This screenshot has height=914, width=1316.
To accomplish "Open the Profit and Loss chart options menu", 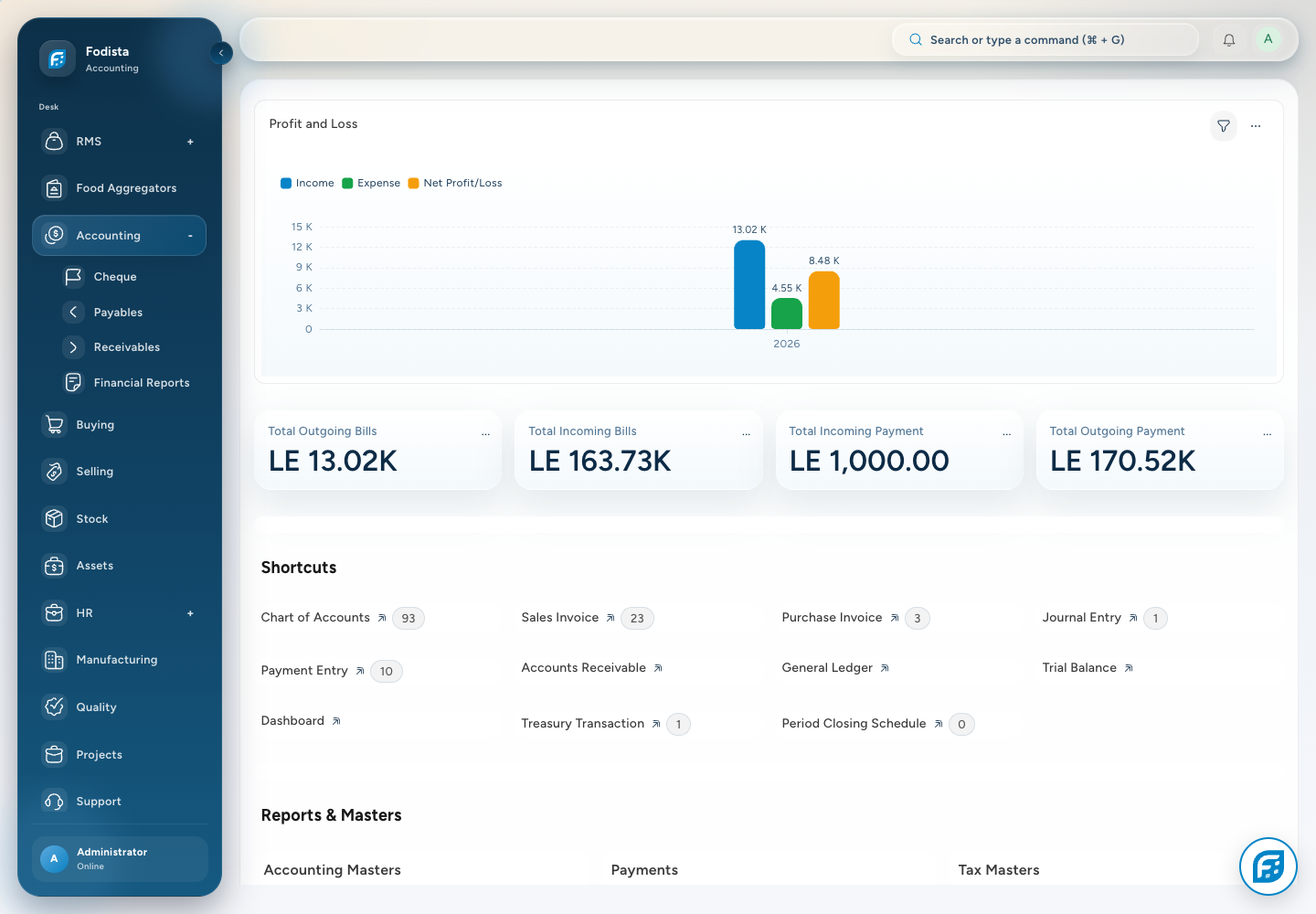I will click(x=1256, y=126).
